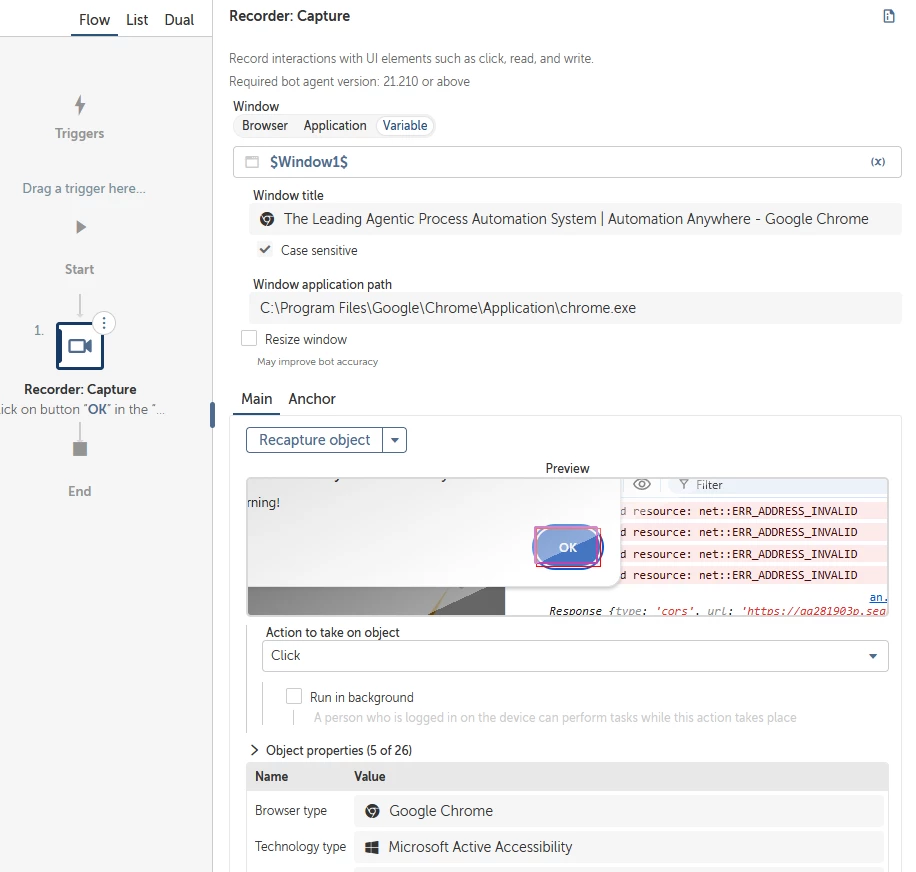Toggle the Case sensitive checkbox

(265, 250)
